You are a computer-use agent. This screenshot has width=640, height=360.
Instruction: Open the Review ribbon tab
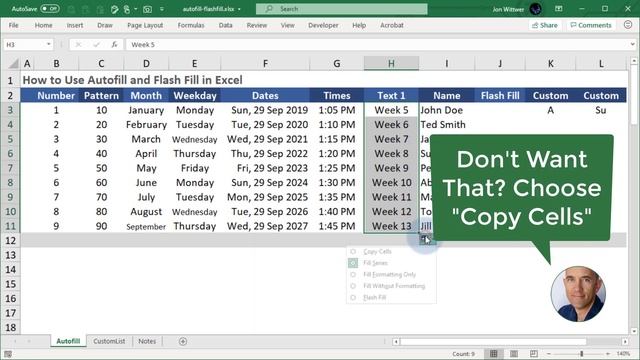pos(256,25)
